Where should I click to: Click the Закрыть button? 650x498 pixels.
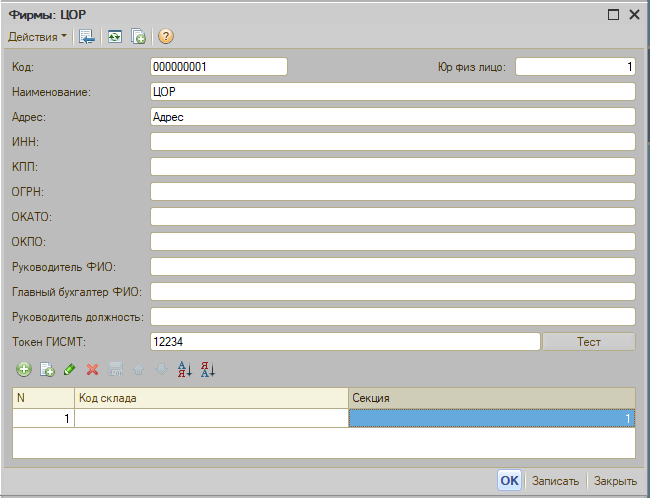point(615,481)
